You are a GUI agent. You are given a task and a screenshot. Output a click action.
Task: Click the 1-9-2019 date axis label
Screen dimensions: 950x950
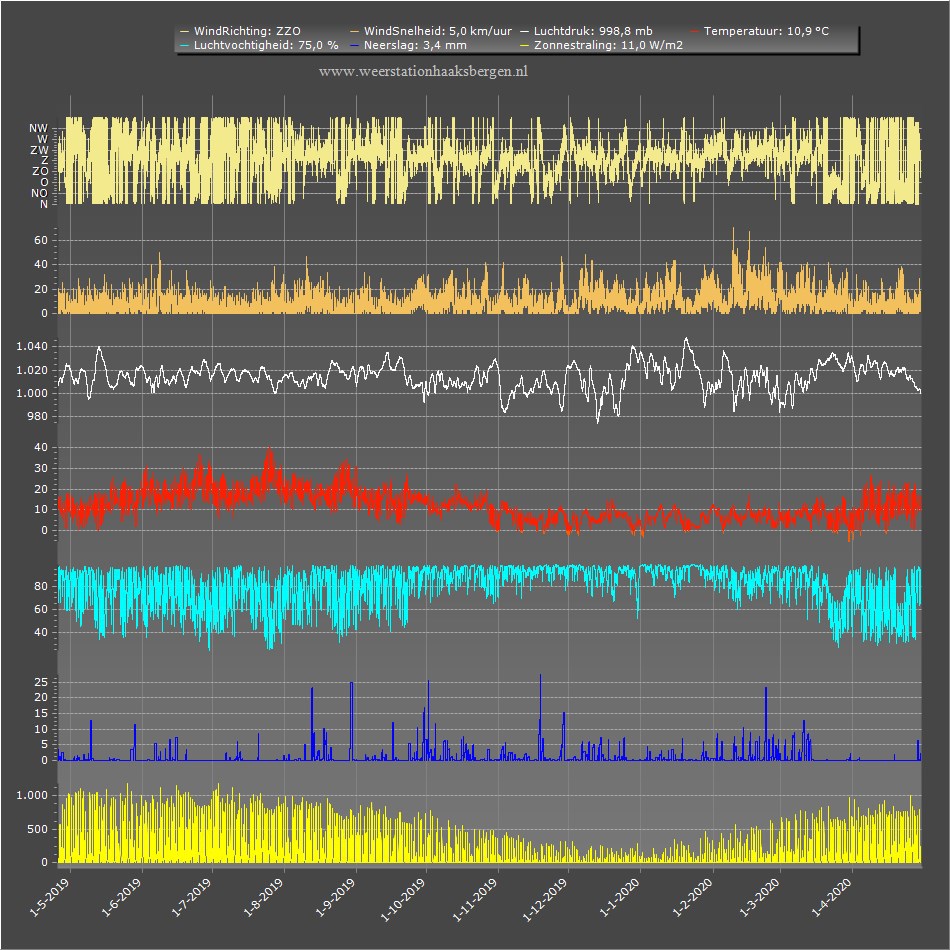(335, 897)
